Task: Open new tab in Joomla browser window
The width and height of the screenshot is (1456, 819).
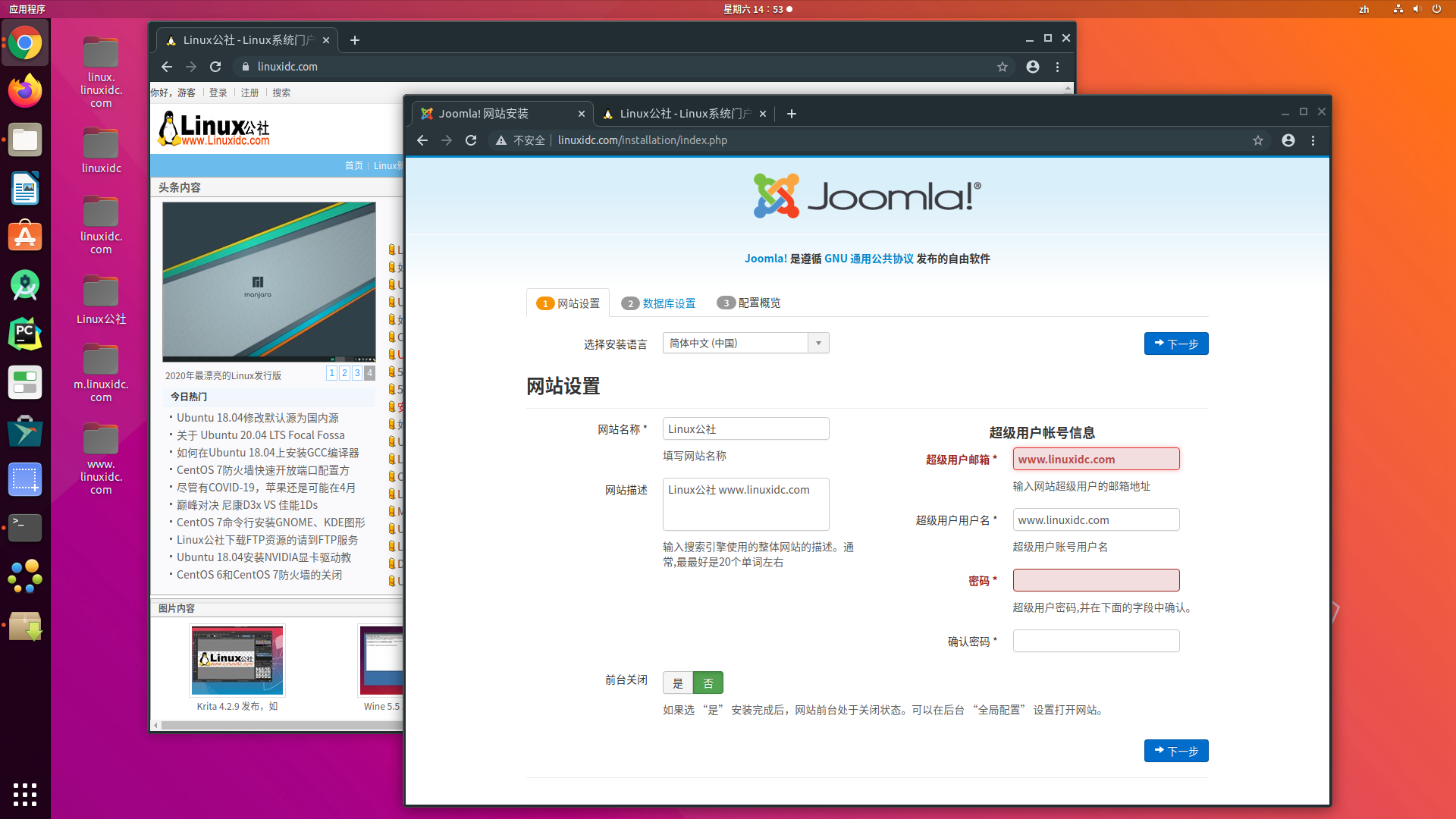Action: click(792, 114)
